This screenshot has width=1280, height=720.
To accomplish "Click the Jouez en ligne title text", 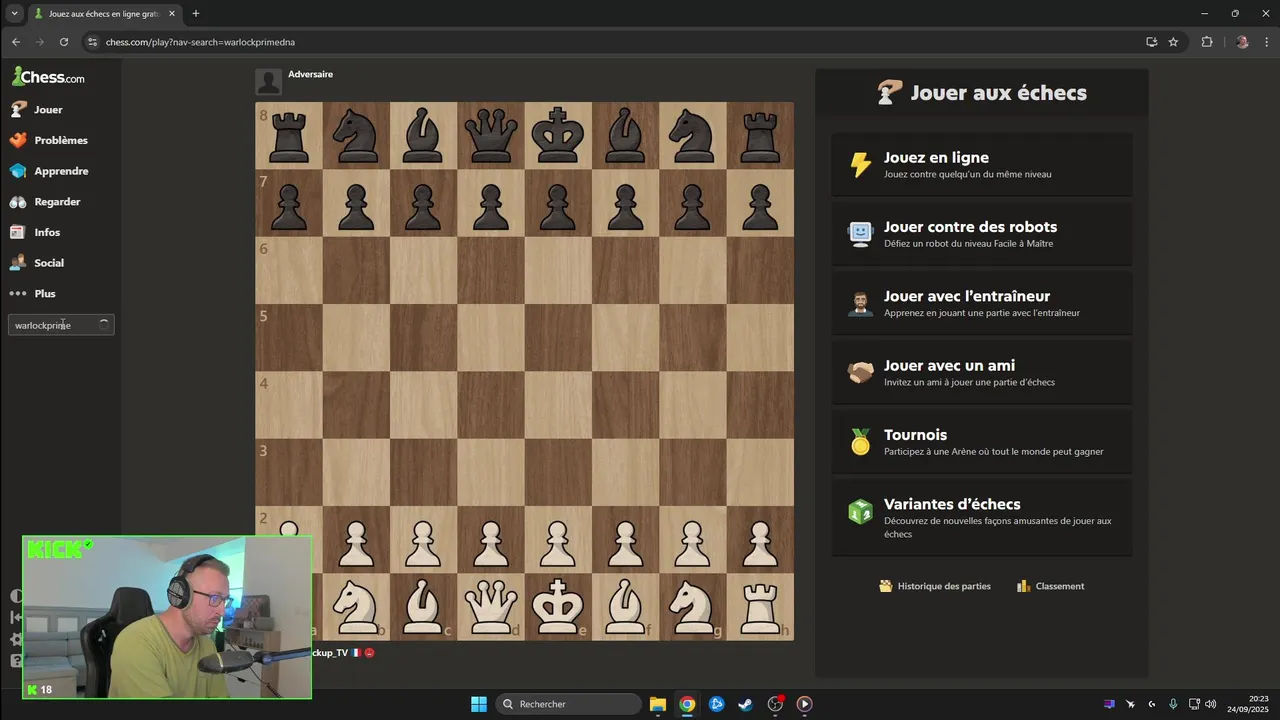I will 936,158.
